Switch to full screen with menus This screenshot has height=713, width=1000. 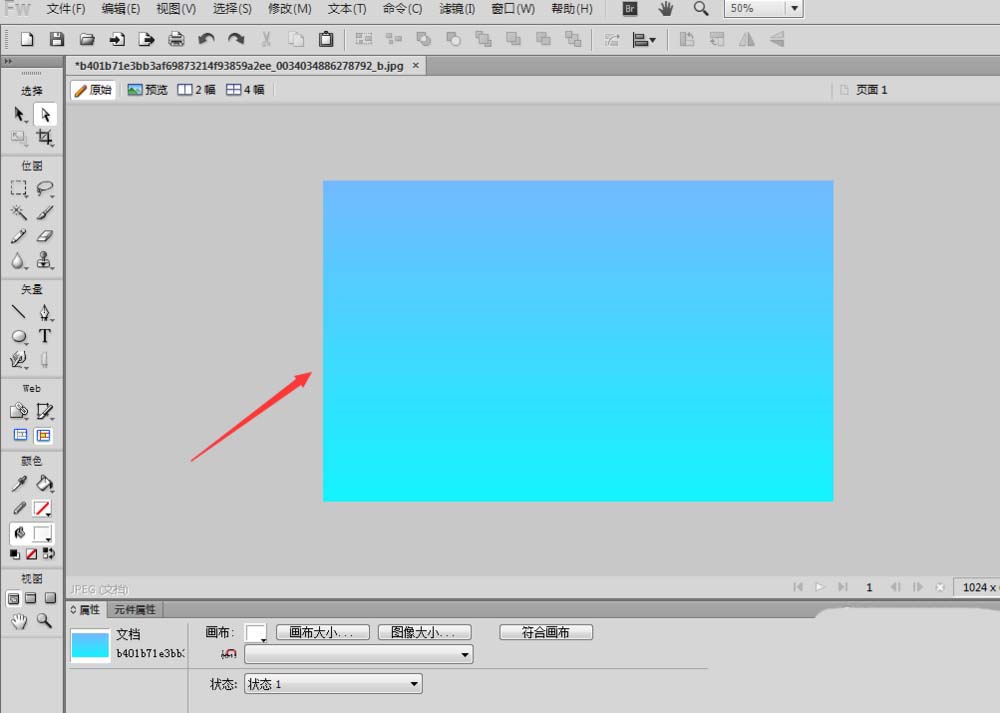[31, 598]
